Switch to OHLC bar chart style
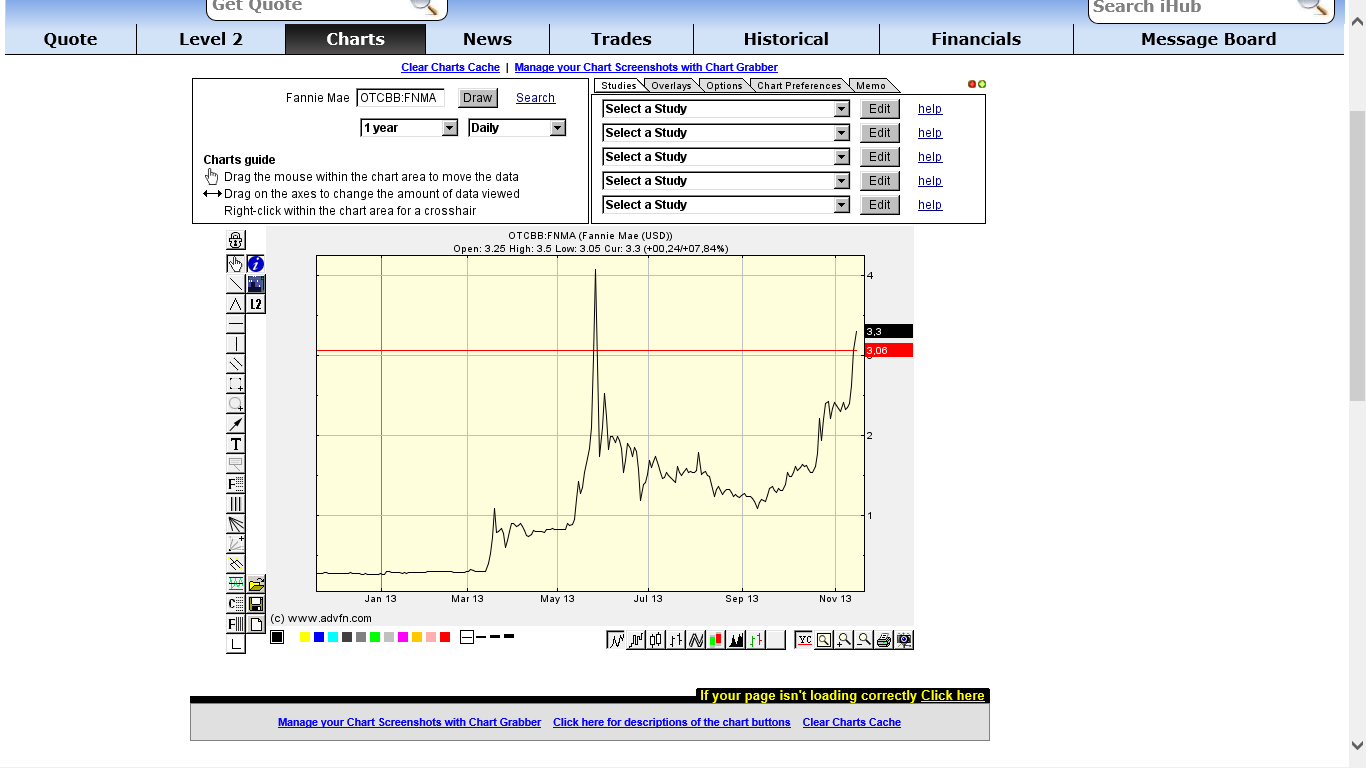Image resolution: width=1366 pixels, height=768 pixels. [676, 640]
